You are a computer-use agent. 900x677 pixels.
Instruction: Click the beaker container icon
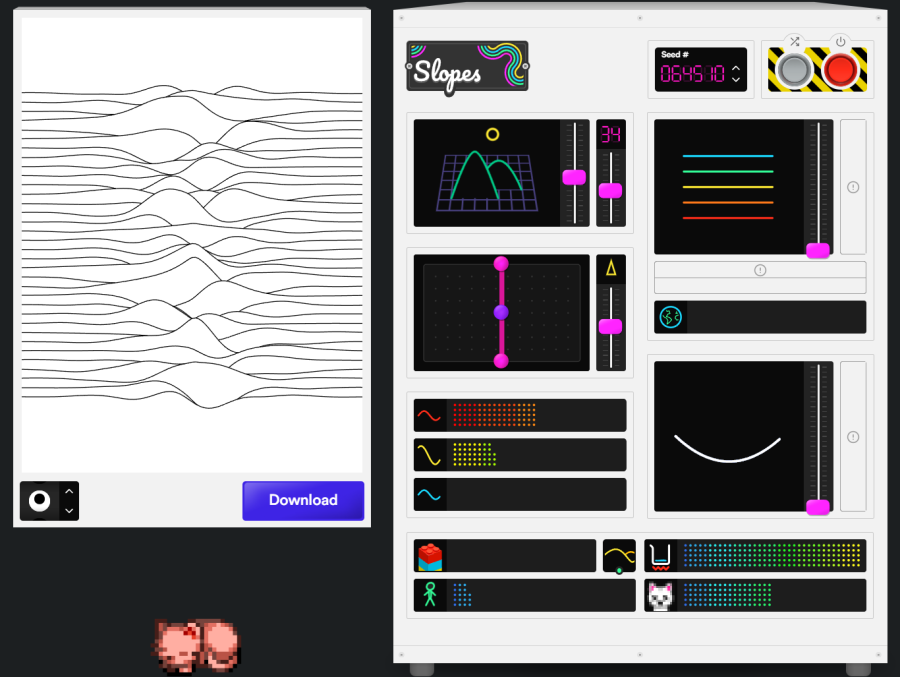click(660, 556)
